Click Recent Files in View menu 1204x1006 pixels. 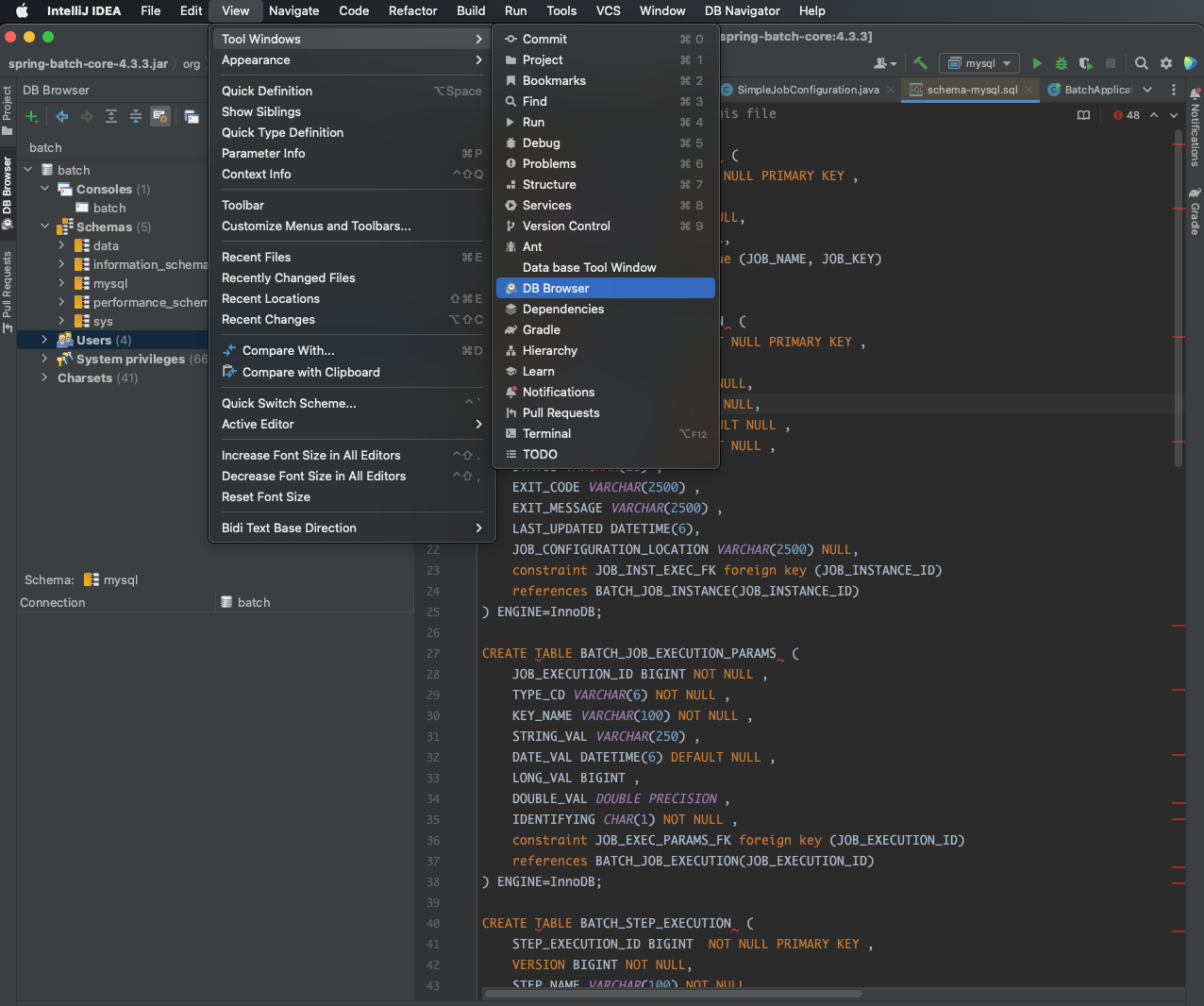click(351, 257)
